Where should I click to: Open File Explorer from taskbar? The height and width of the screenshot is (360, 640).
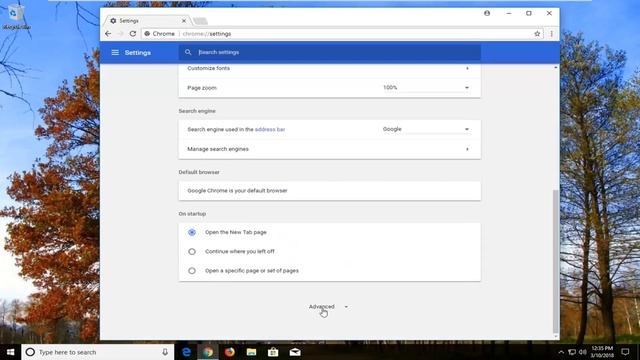pyautogui.click(x=251, y=352)
